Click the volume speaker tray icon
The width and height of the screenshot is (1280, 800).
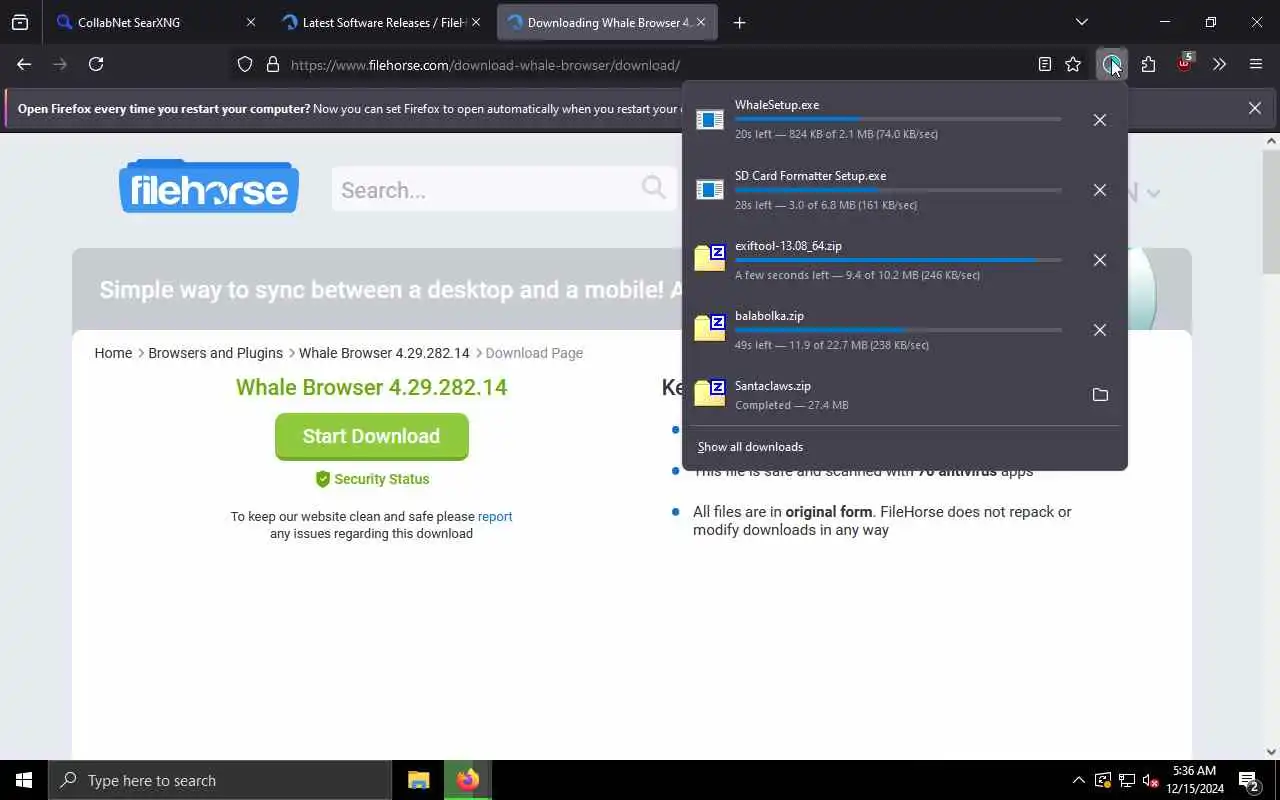(x=1151, y=780)
